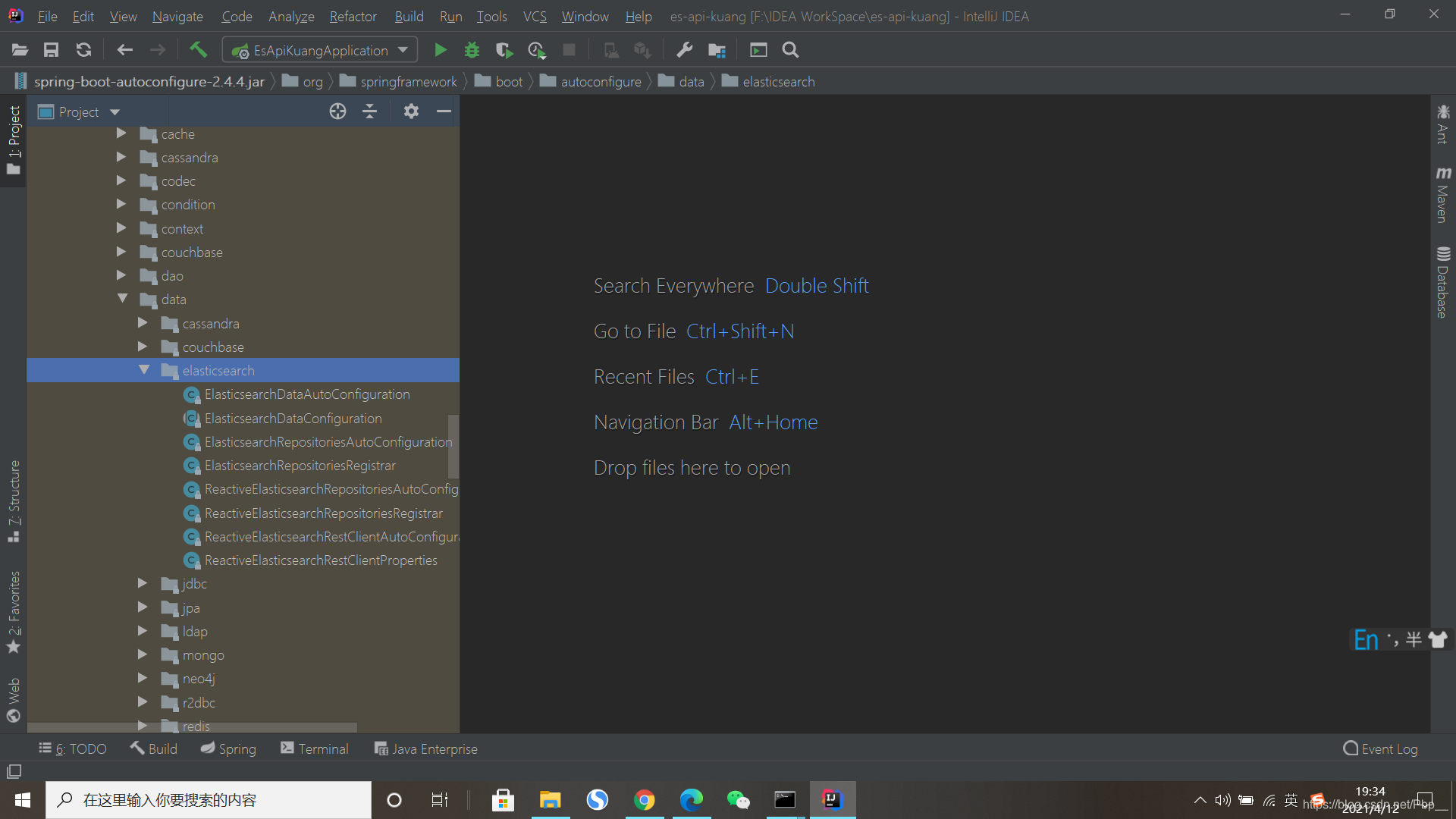1456x819 pixels.
Task: Click the Save All icon
Action: pyautogui.click(x=51, y=50)
